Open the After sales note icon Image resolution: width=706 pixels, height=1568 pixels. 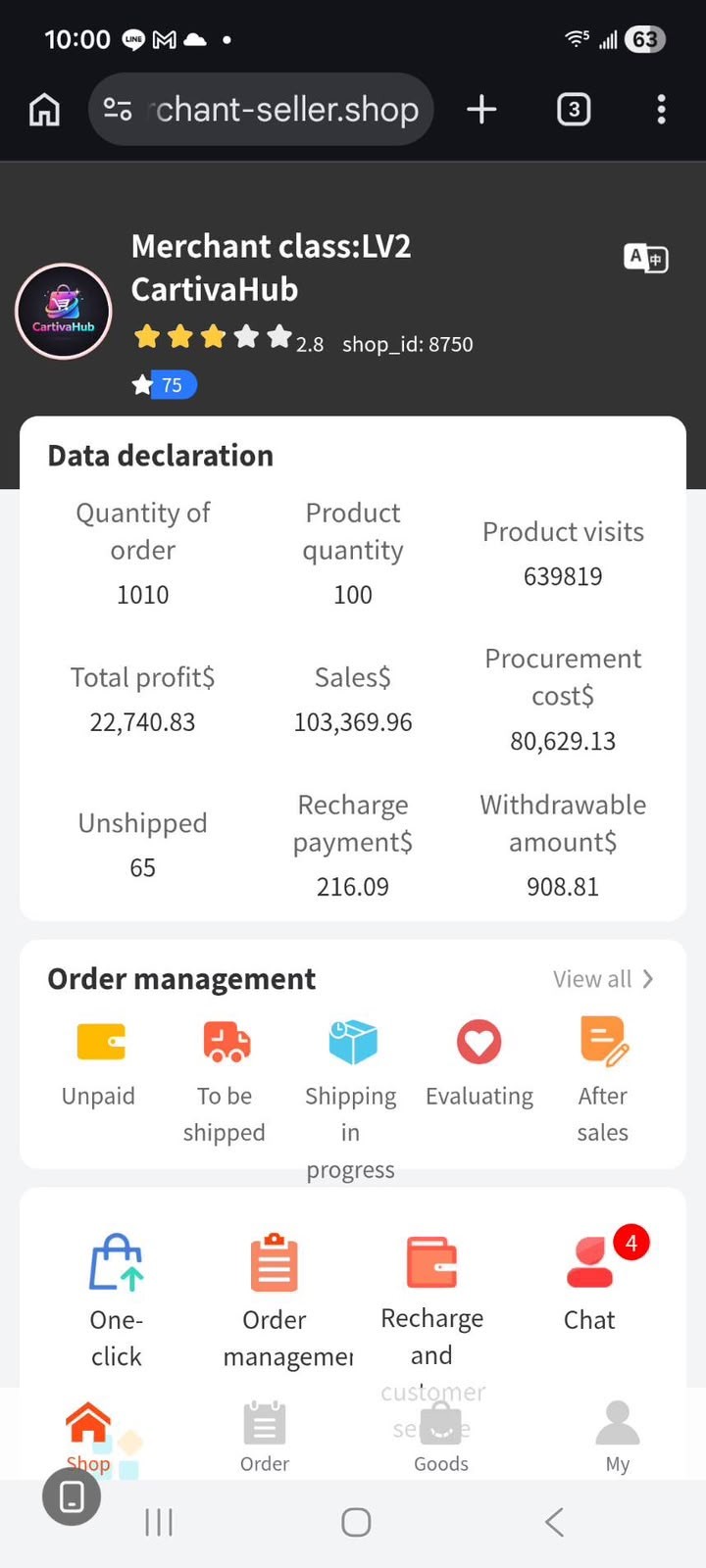tap(604, 1042)
